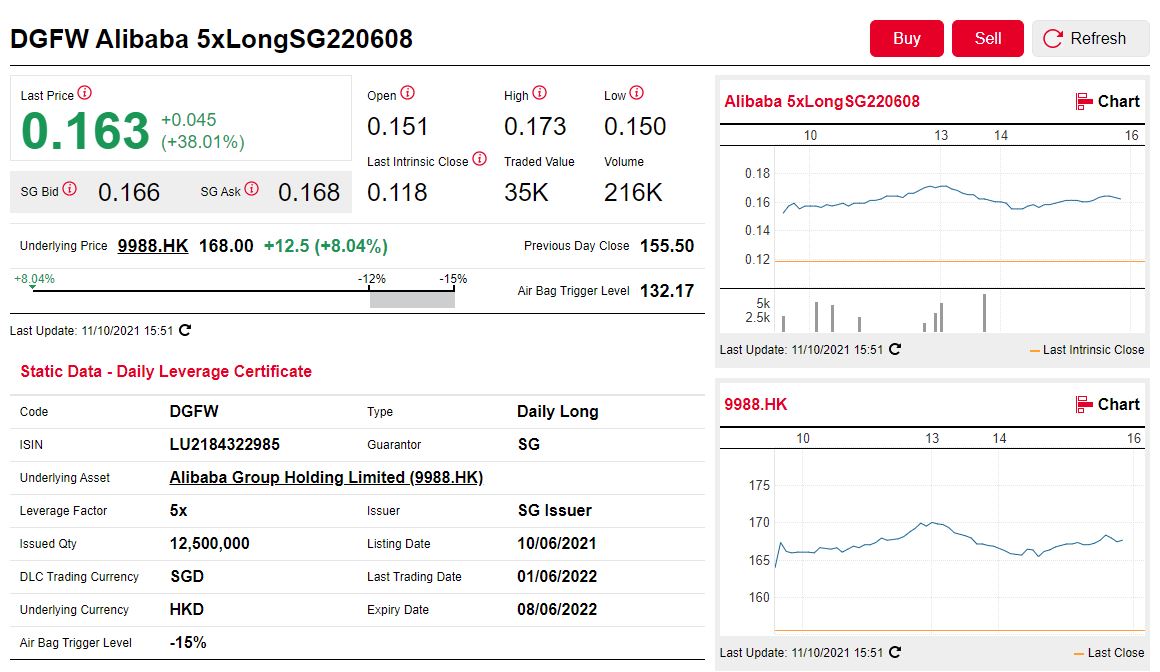Click Issuer value SG Issuer
The image size is (1160, 672).
[x=555, y=511]
